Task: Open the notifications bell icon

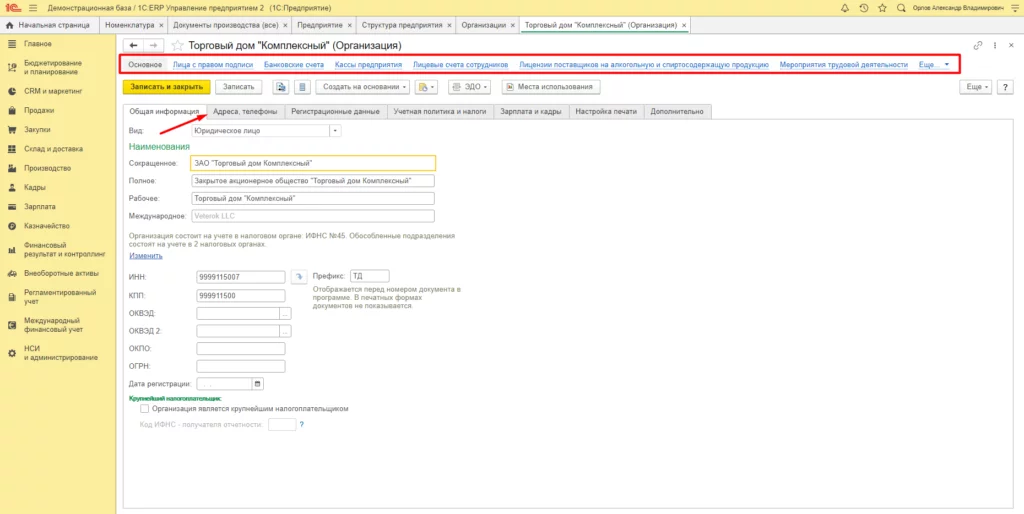Action: click(845, 8)
